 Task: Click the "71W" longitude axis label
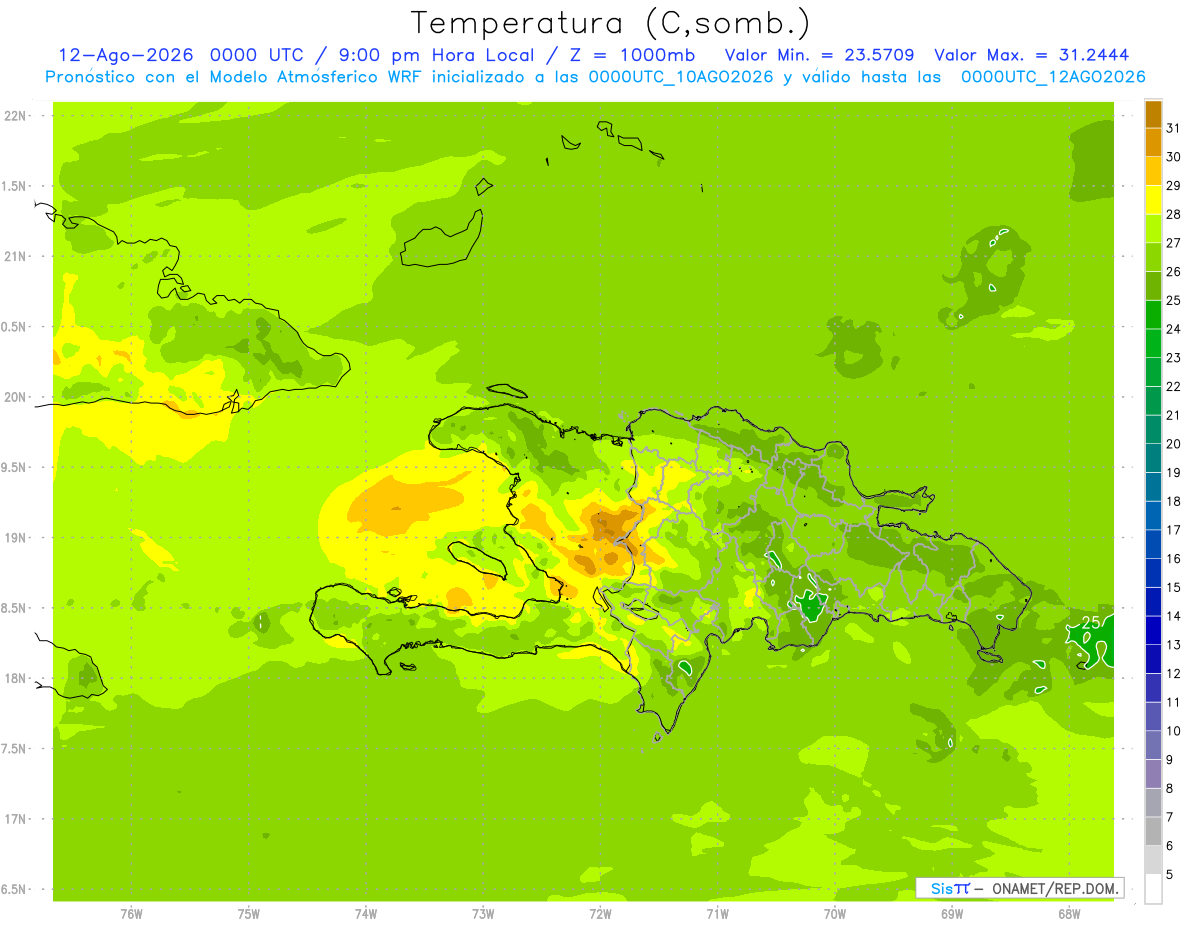pos(717,914)
